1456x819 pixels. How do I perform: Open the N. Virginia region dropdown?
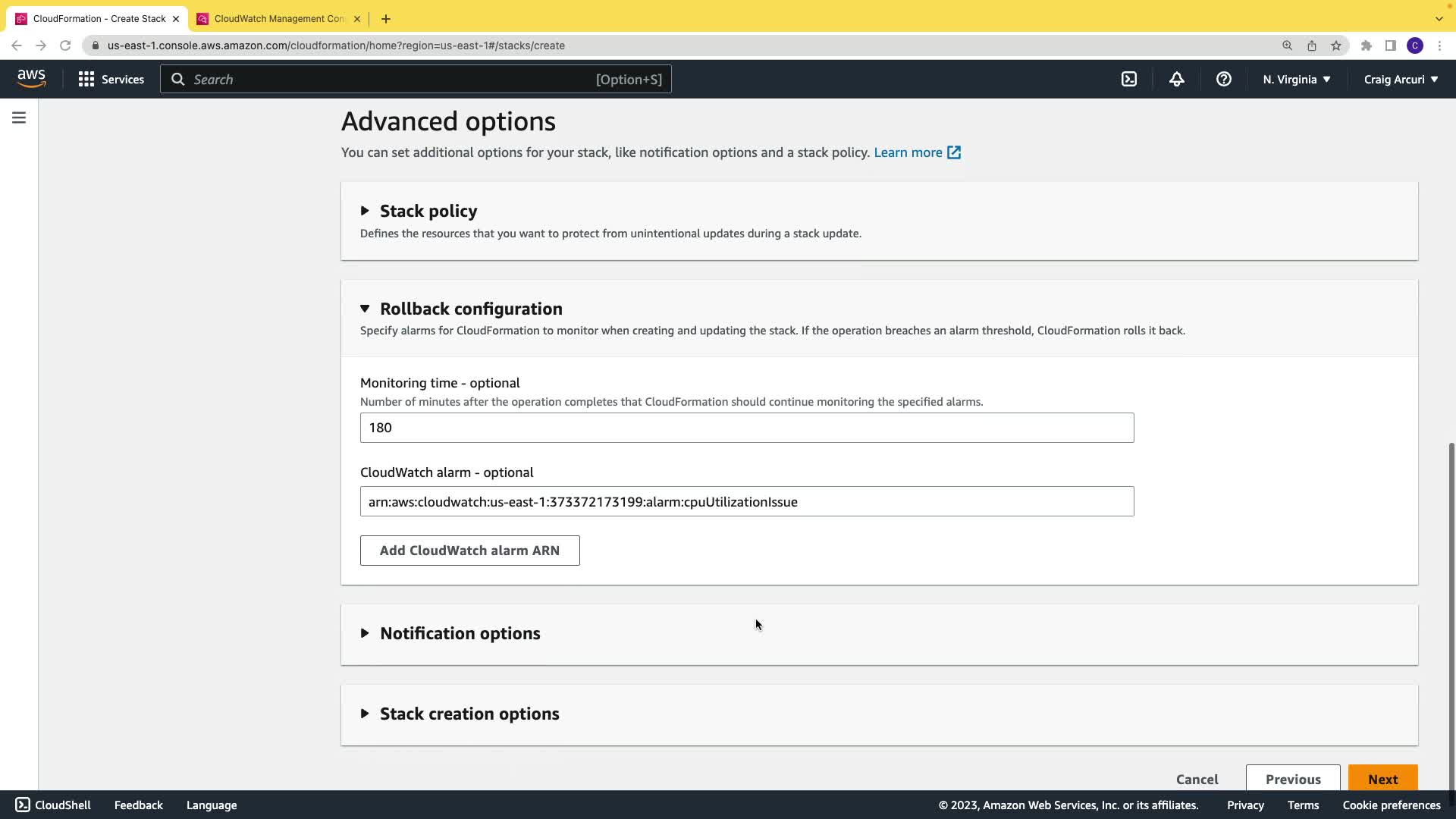pos(1296,79)
